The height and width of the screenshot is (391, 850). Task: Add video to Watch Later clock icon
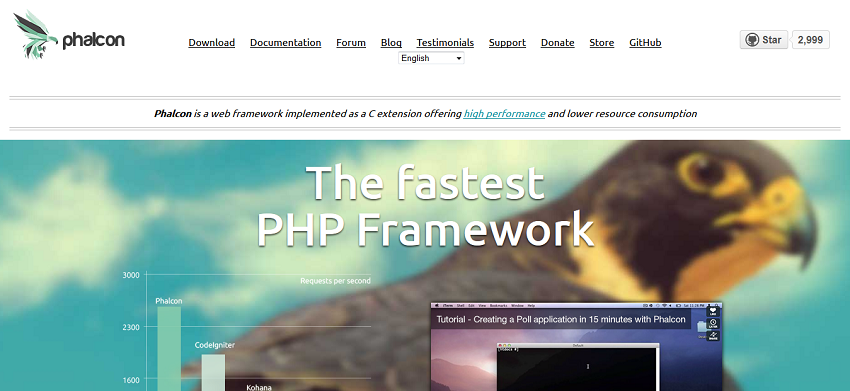pyautogui.click(x=713, y=324)
